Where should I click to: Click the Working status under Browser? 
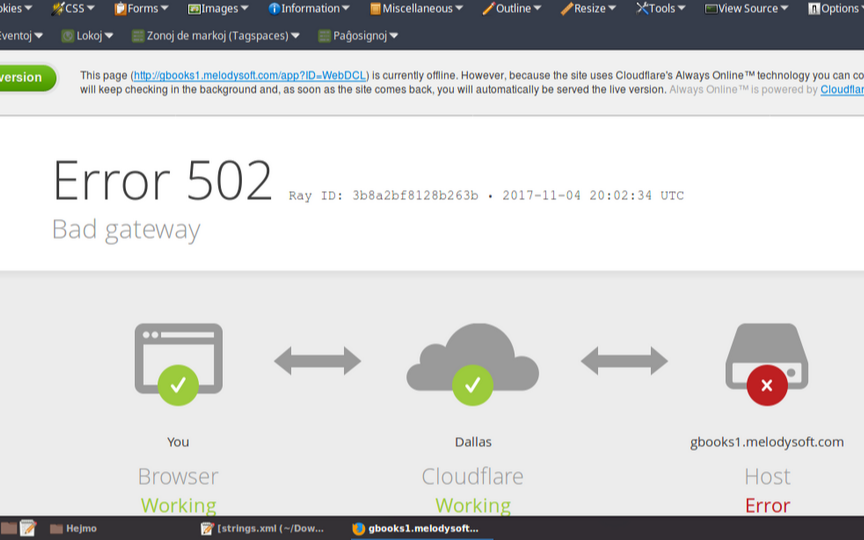point(179,505)
